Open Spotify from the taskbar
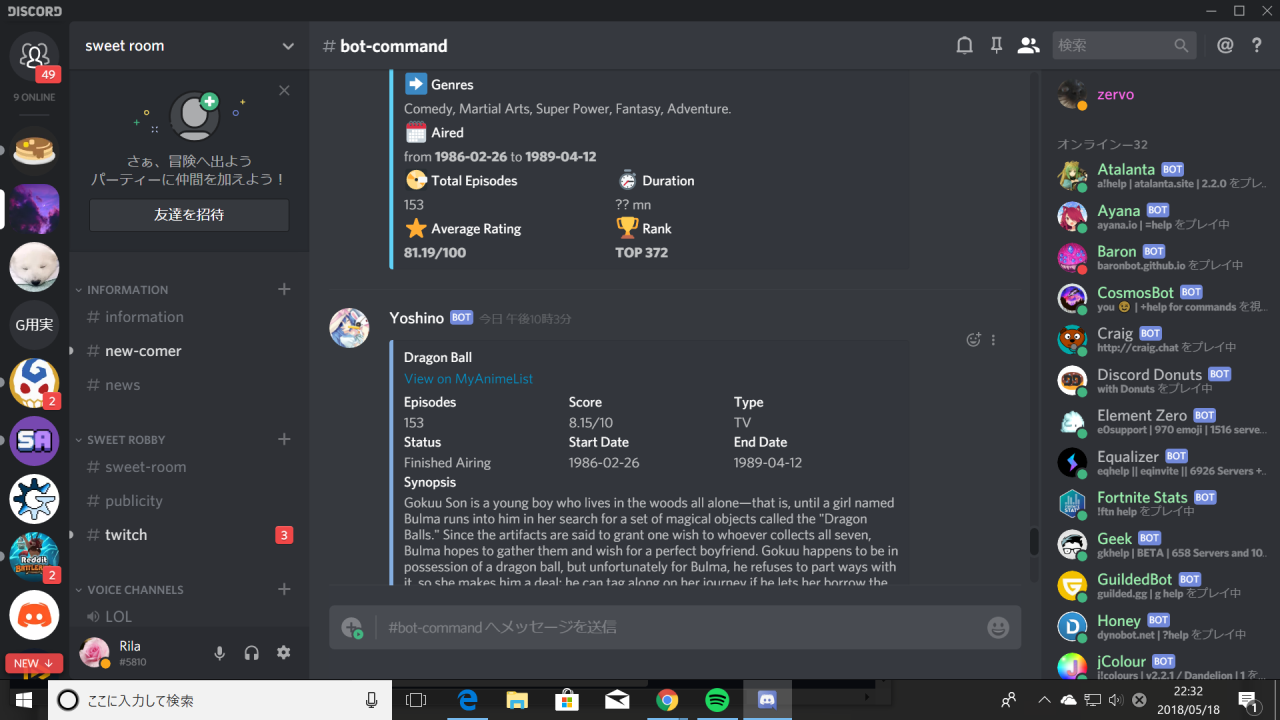 click(x=717, y=700)
